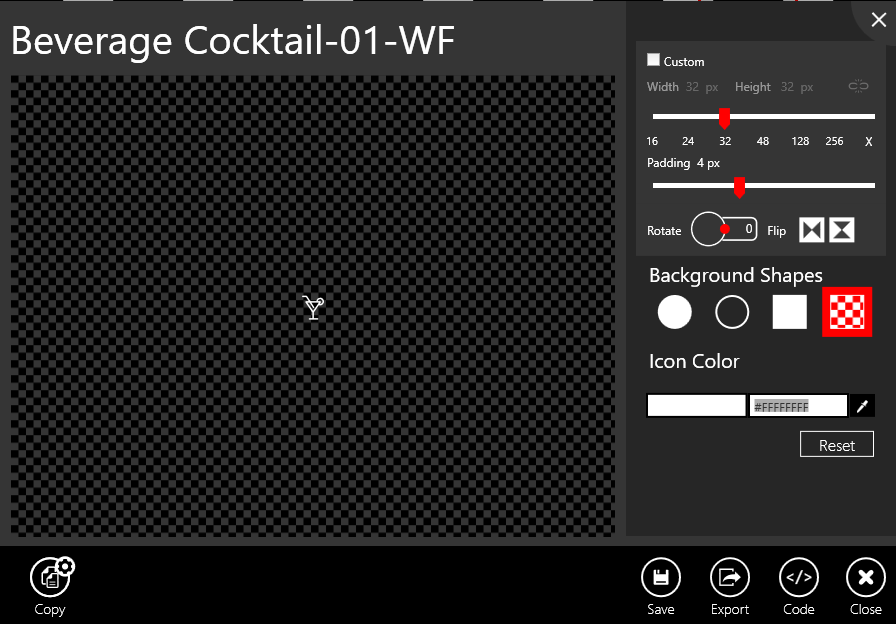The height and width of the screenshot is (624, 896).
Task: Click the white Icon Color swatch
Action: [696, 406]
